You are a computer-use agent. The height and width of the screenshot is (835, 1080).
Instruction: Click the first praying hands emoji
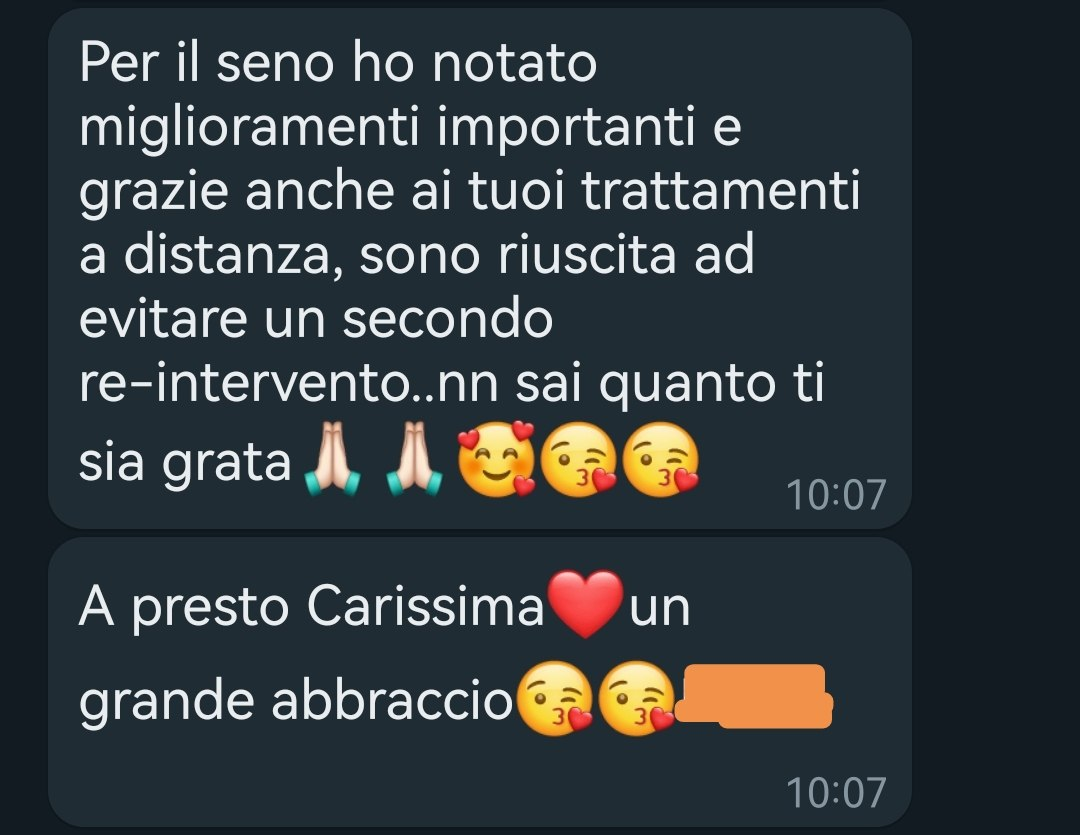[x=332, y=460]
